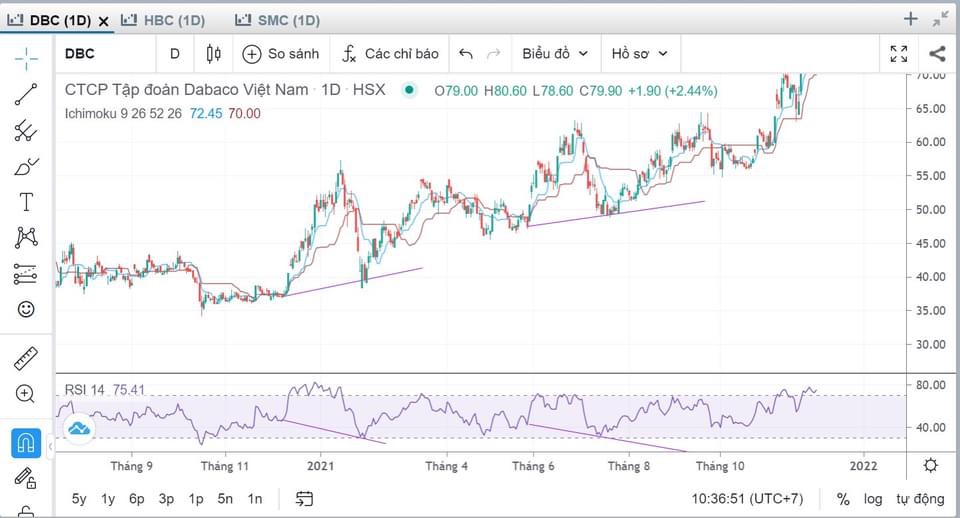Click the CTCP Tập đoàn Dabaco Việt Nam title
The image size is (960, 518).
(x=186, y=89)
